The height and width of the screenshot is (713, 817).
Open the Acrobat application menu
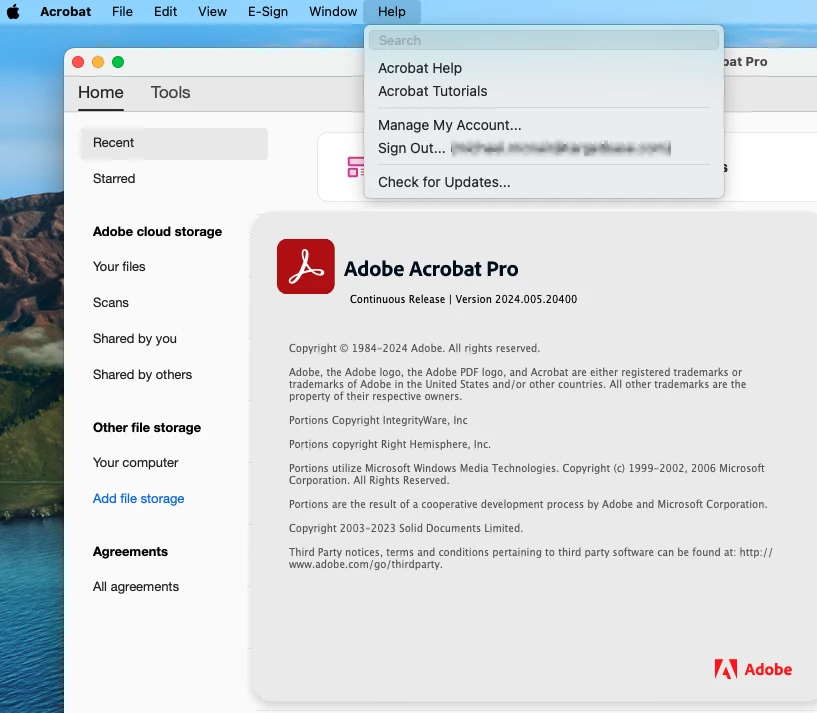pyautogui.click(x=66, y=11)
